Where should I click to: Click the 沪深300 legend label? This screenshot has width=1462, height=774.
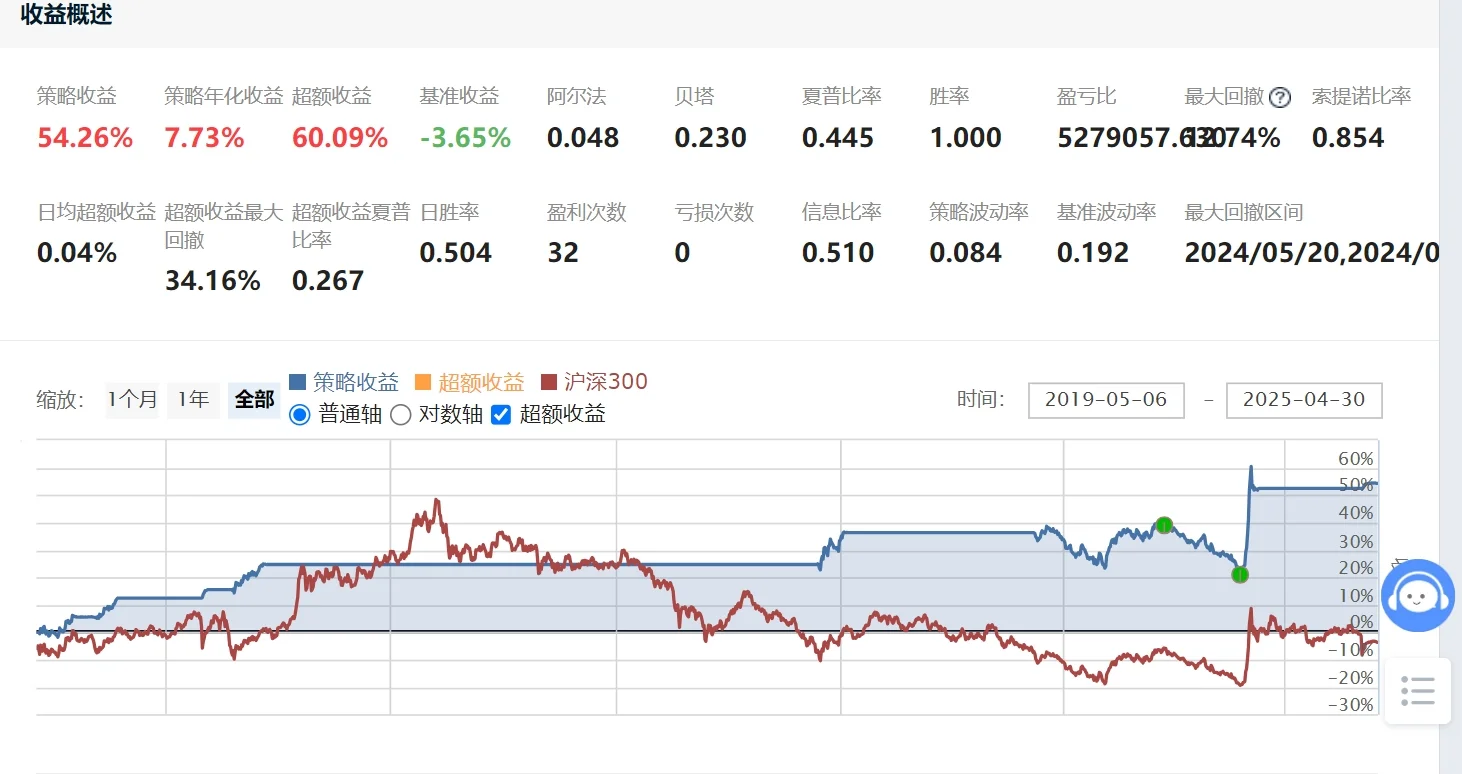tap(606, 382)
